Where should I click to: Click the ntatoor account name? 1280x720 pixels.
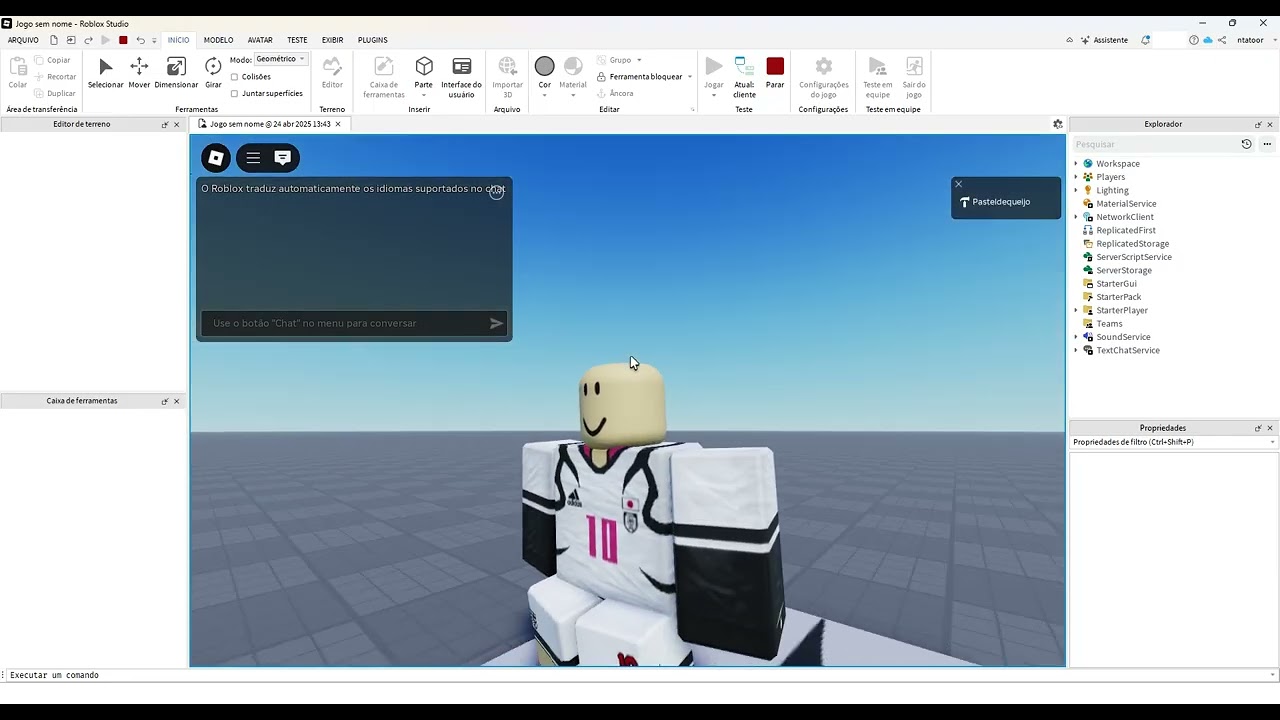(x=1250, y=40)
